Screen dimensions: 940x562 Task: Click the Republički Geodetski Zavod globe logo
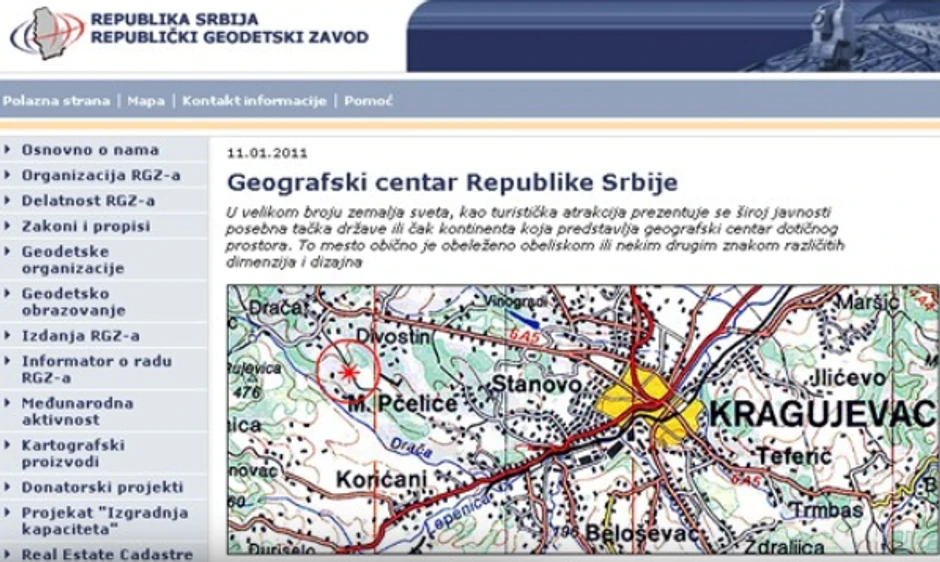click(47, 33)
